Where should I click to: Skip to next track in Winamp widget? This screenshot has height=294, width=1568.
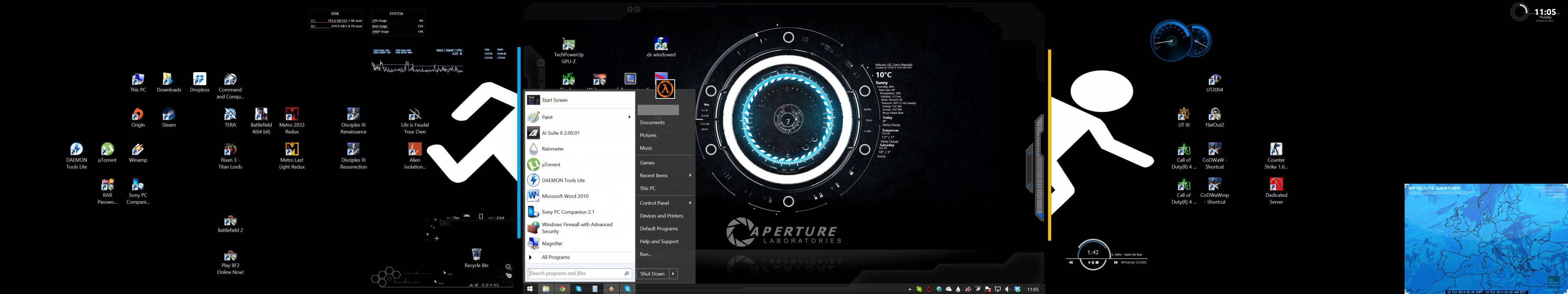[x=1116, y=262]
